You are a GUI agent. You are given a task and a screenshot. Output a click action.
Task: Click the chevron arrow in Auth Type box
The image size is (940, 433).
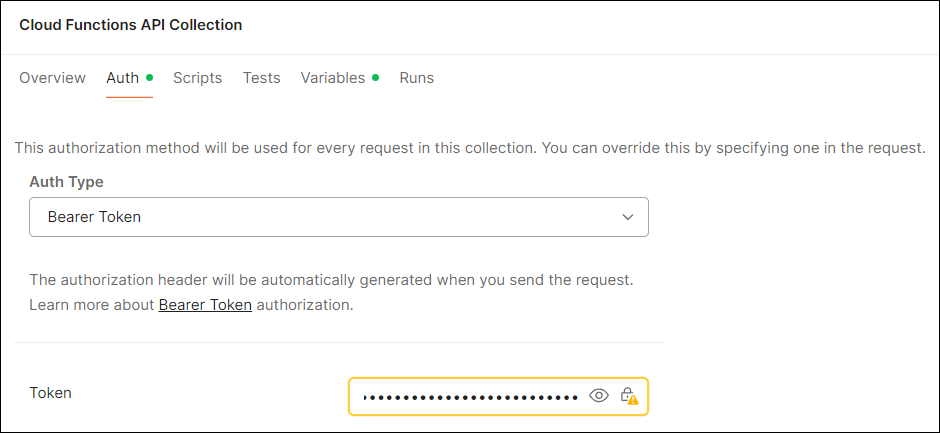pos(627,217)
